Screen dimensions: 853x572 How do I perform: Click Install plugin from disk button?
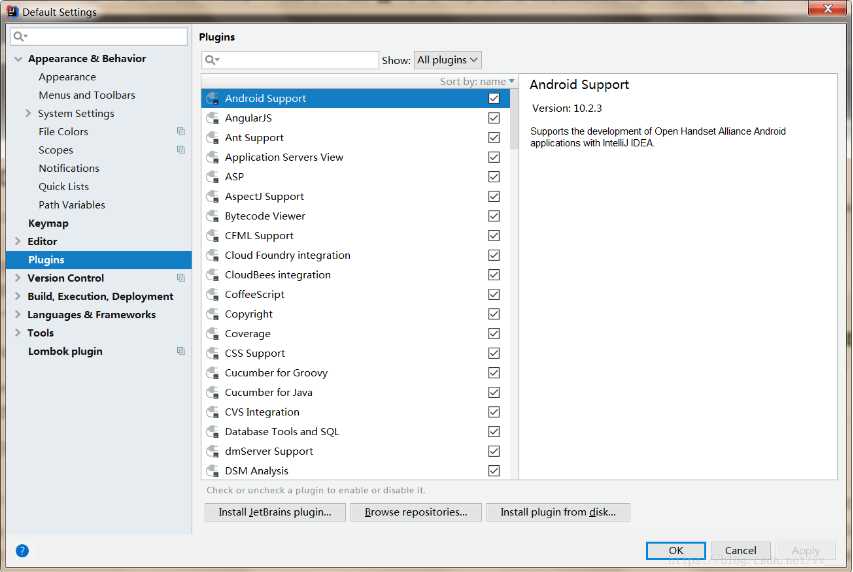click(558, 512)
